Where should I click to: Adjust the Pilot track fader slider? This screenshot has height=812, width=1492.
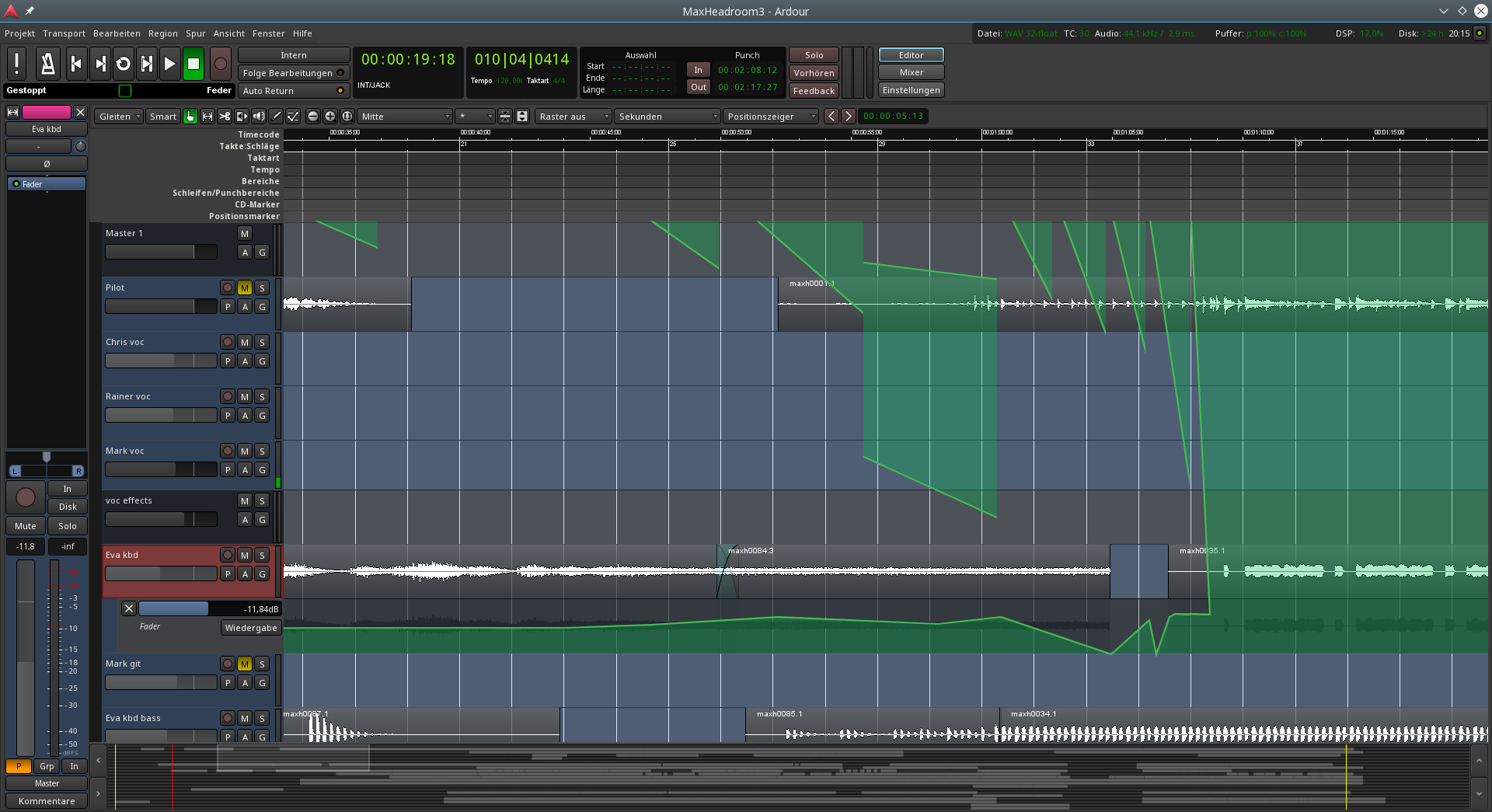pos(161,307)
